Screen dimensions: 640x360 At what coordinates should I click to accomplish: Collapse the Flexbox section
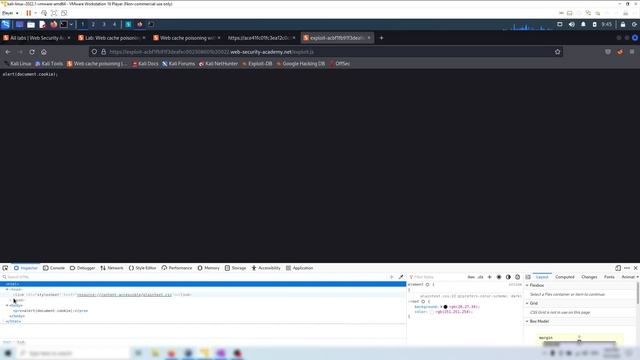tap(527, 285)
